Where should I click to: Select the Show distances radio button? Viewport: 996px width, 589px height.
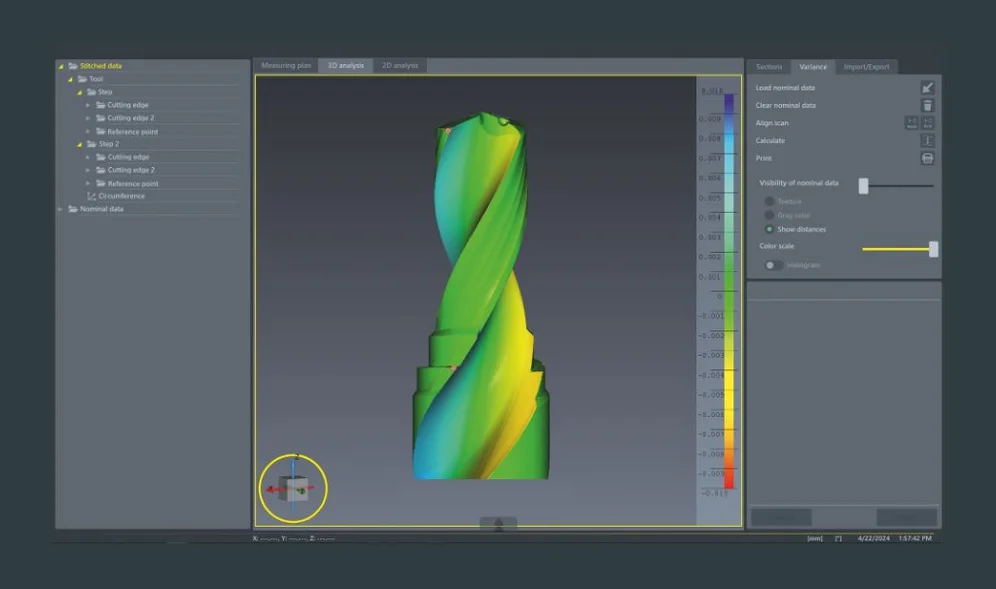click(769, 229)
